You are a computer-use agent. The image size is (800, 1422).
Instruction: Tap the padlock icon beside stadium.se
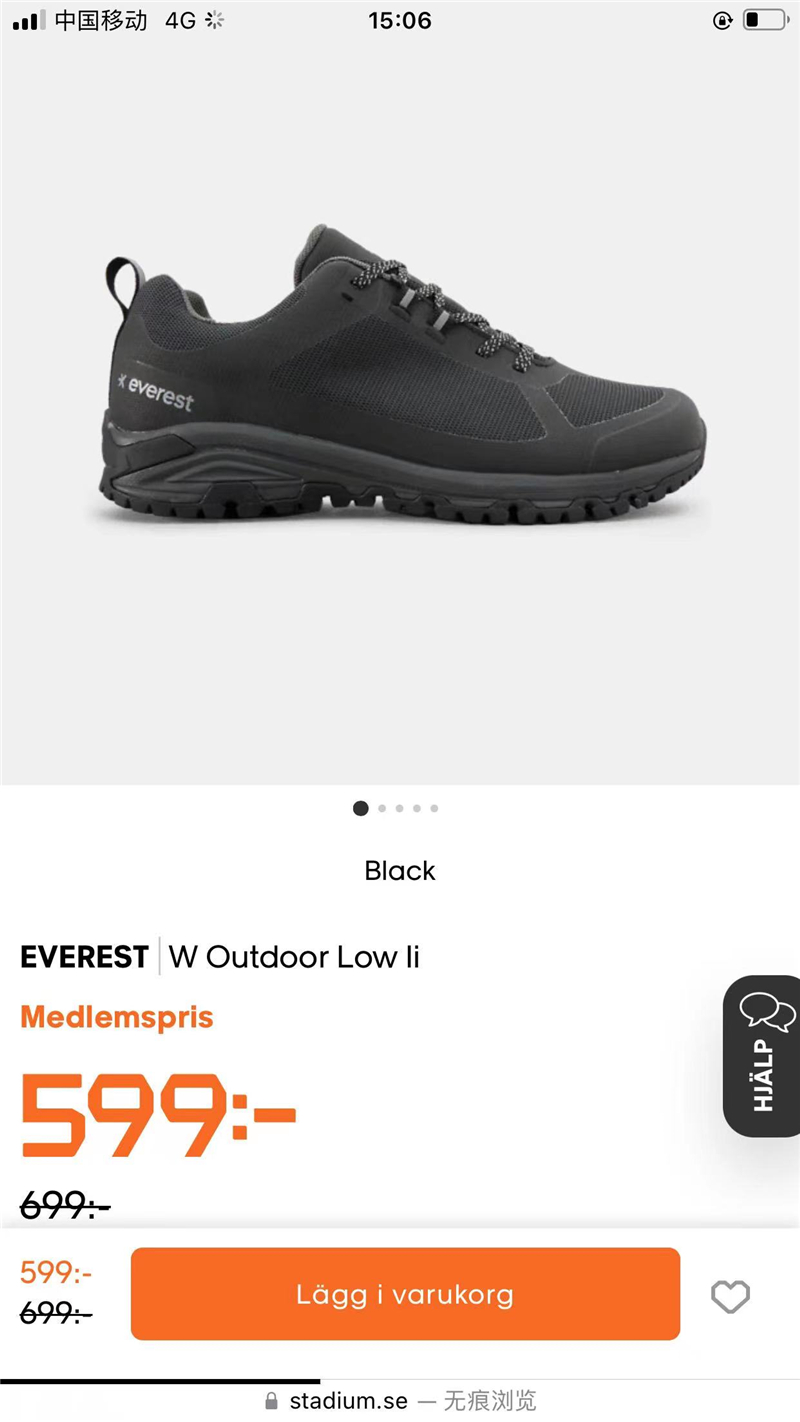point(271,1402)
